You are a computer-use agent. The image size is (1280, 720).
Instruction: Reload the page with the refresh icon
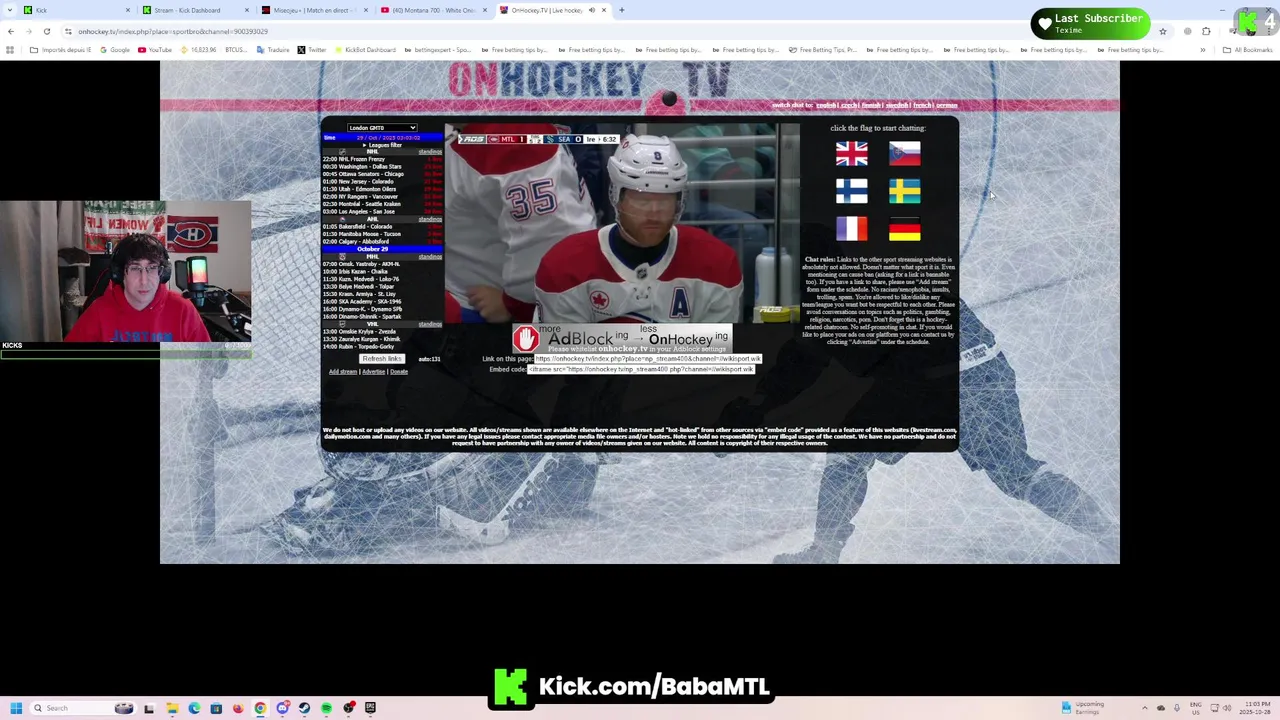(46, 31)
